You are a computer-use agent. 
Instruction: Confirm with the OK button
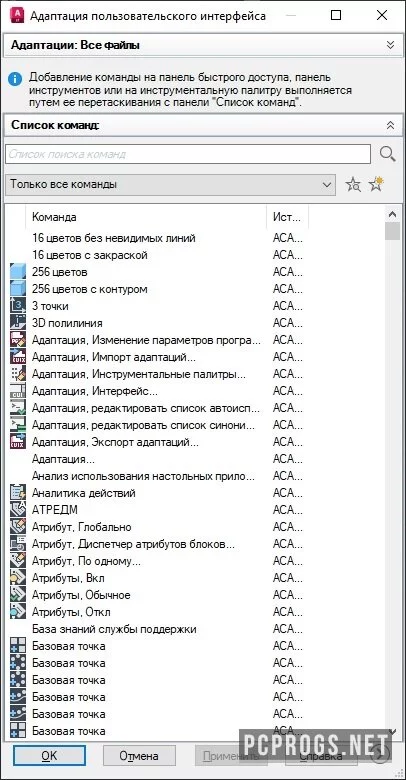49,756
